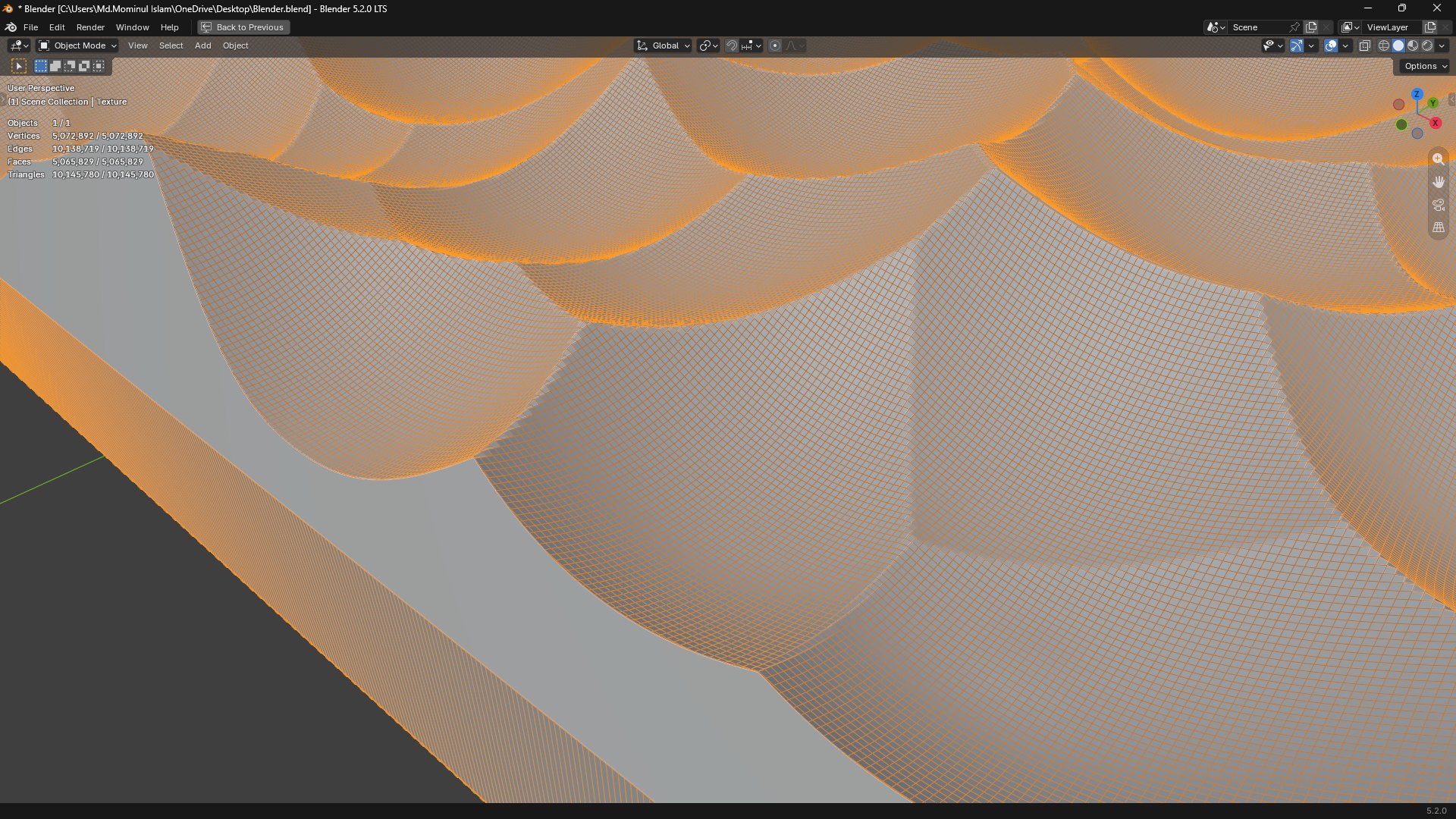The width and height of the screenshot is (1456, 819).
Task: Switch to rendered viewport shading
Action: (1427, 45)
